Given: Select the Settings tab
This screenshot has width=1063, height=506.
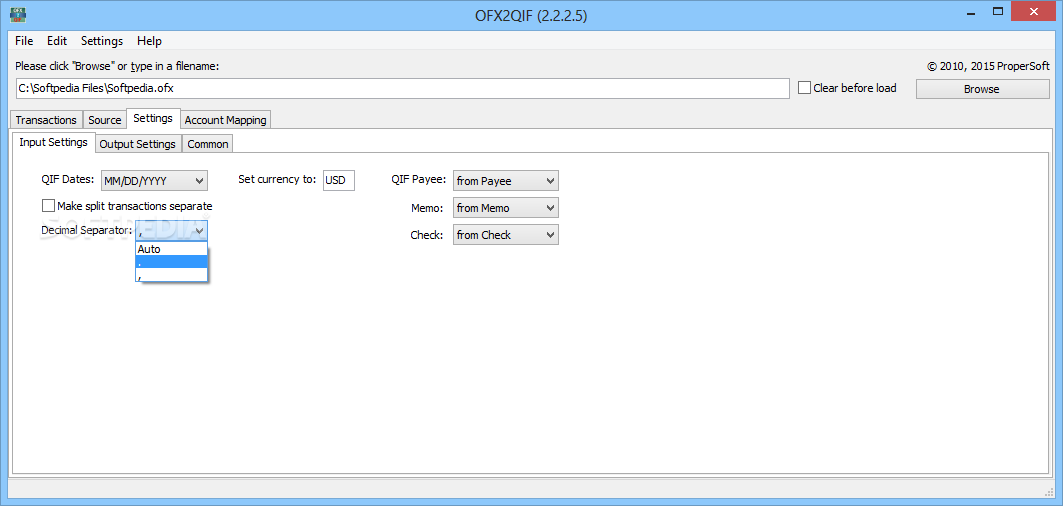Looking at the screenshot, I should click(x=153, y=118).
